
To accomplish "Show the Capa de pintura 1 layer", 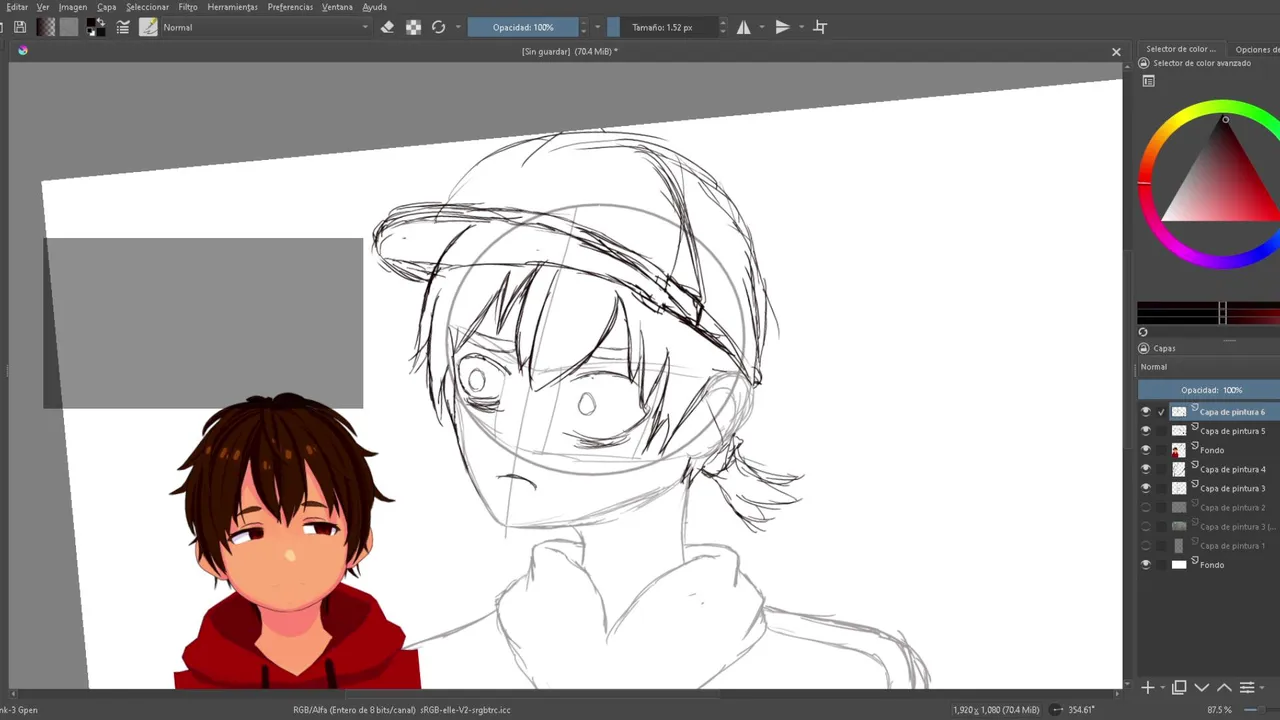I will [1146, 546].
